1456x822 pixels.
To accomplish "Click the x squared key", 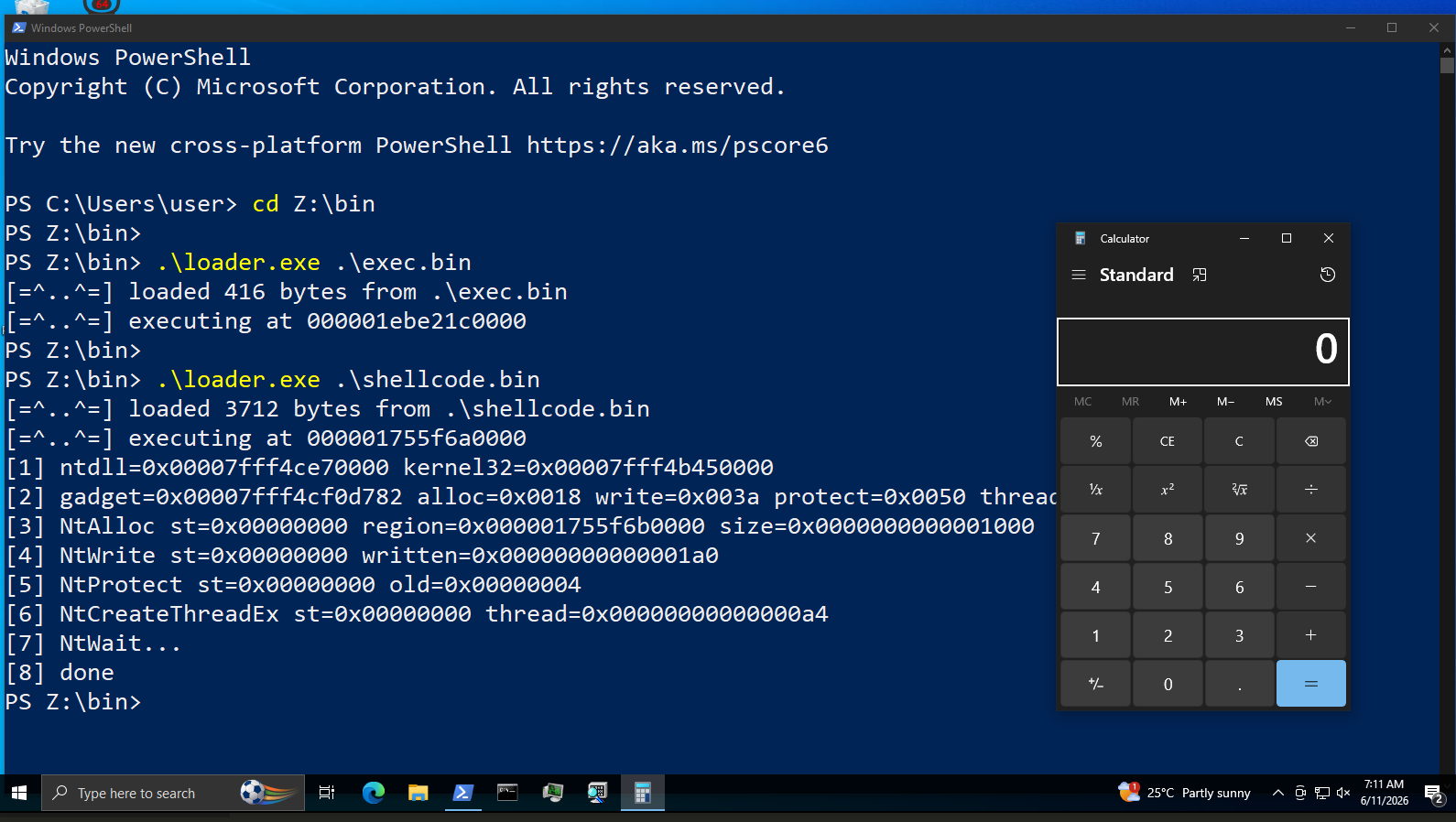I will (1168, 490).
